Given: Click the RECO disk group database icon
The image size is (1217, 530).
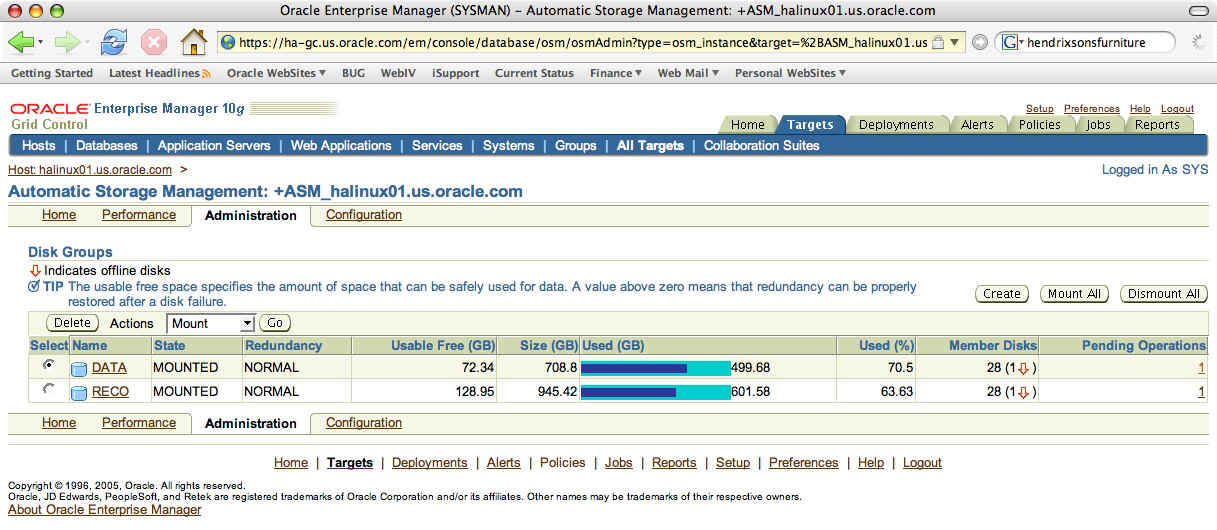Looking at the screenshot, I should click(x=79, y=392).
